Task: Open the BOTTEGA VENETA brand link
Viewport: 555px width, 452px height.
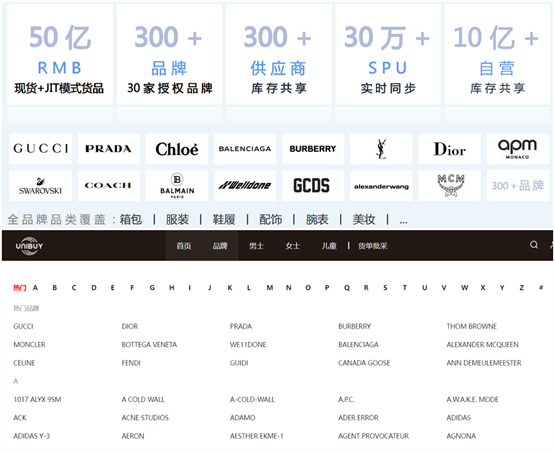Action: pyautogui.click(x=149, y=344)
